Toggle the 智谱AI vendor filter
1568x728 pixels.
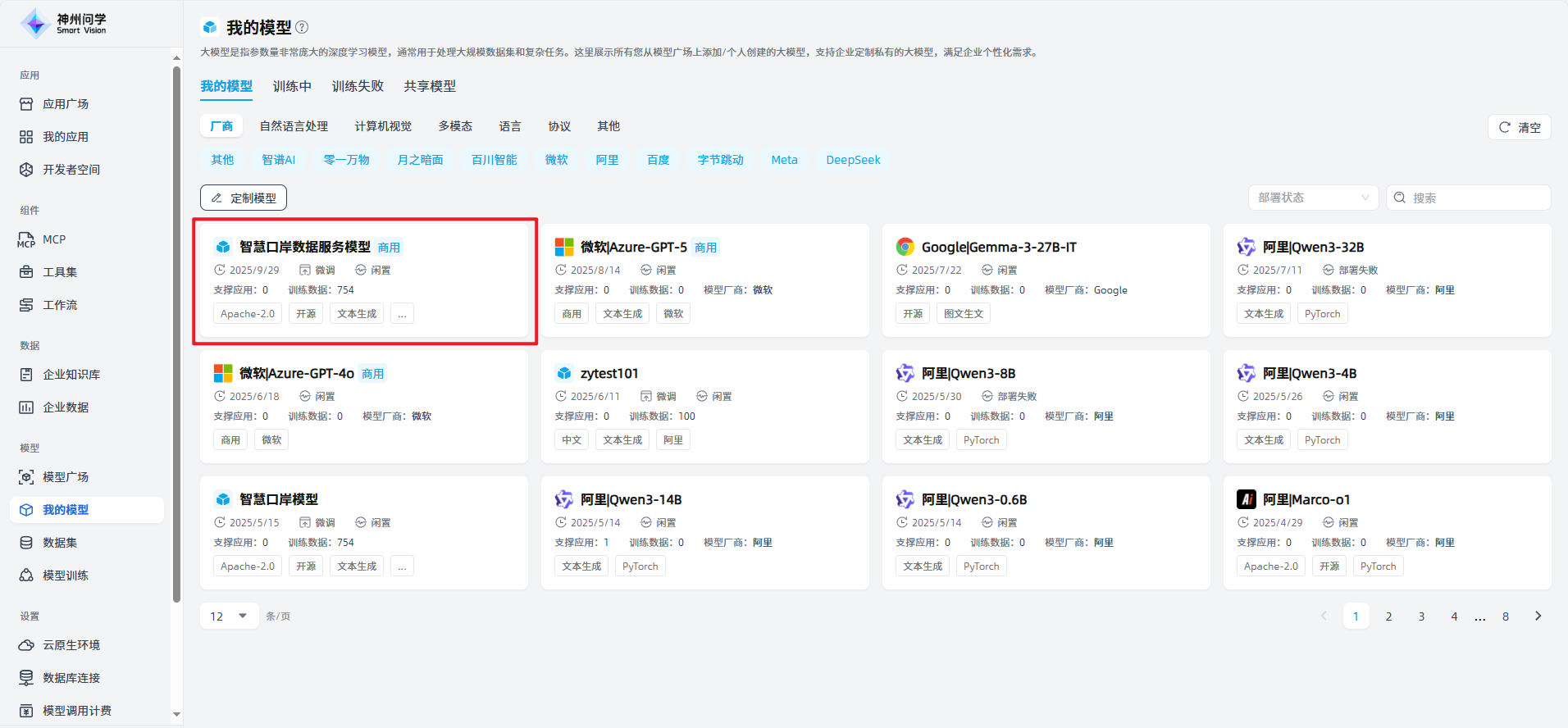coord(278,160)
